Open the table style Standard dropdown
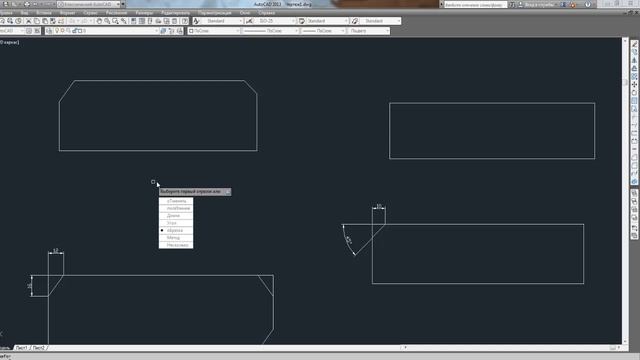640x360 pixels. [x=327, y=21]
